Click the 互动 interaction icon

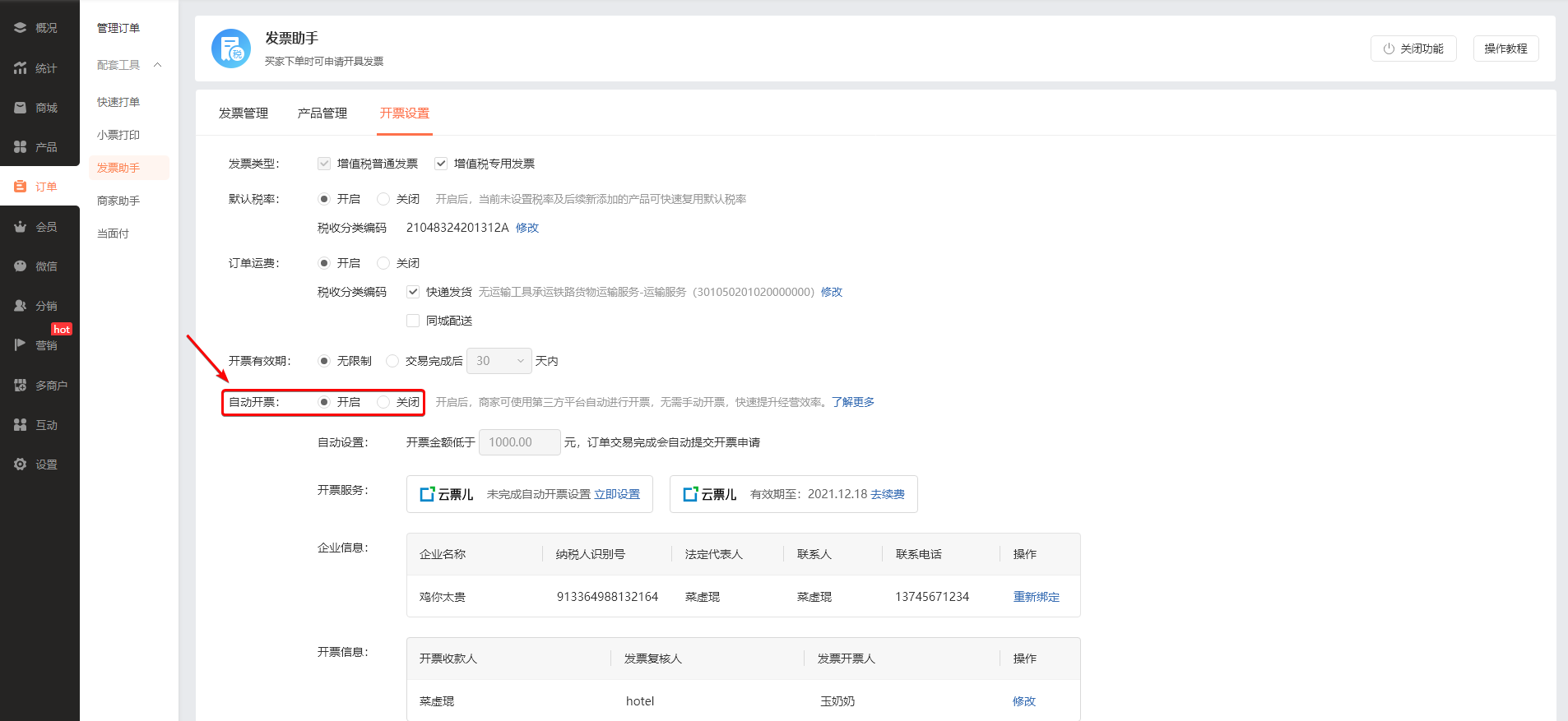coord(21,425)
